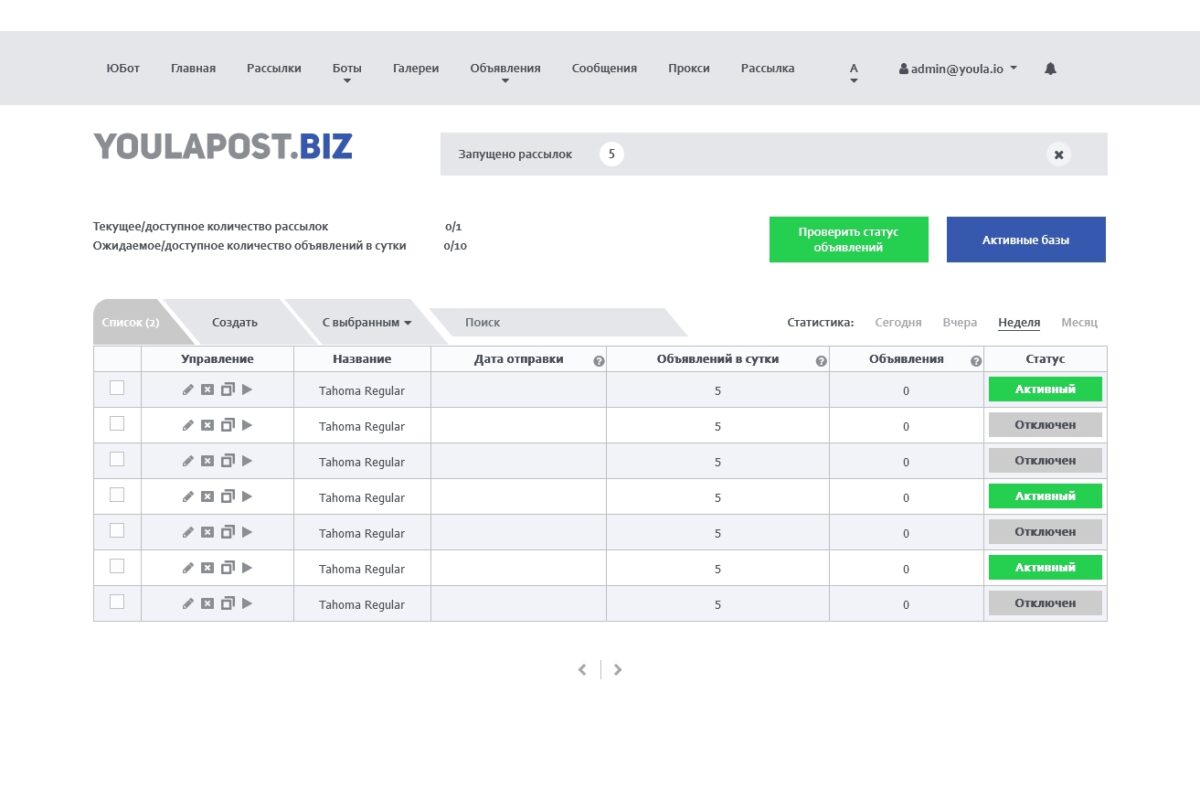Open the notifications bell icon

[x=1050, y=69]
